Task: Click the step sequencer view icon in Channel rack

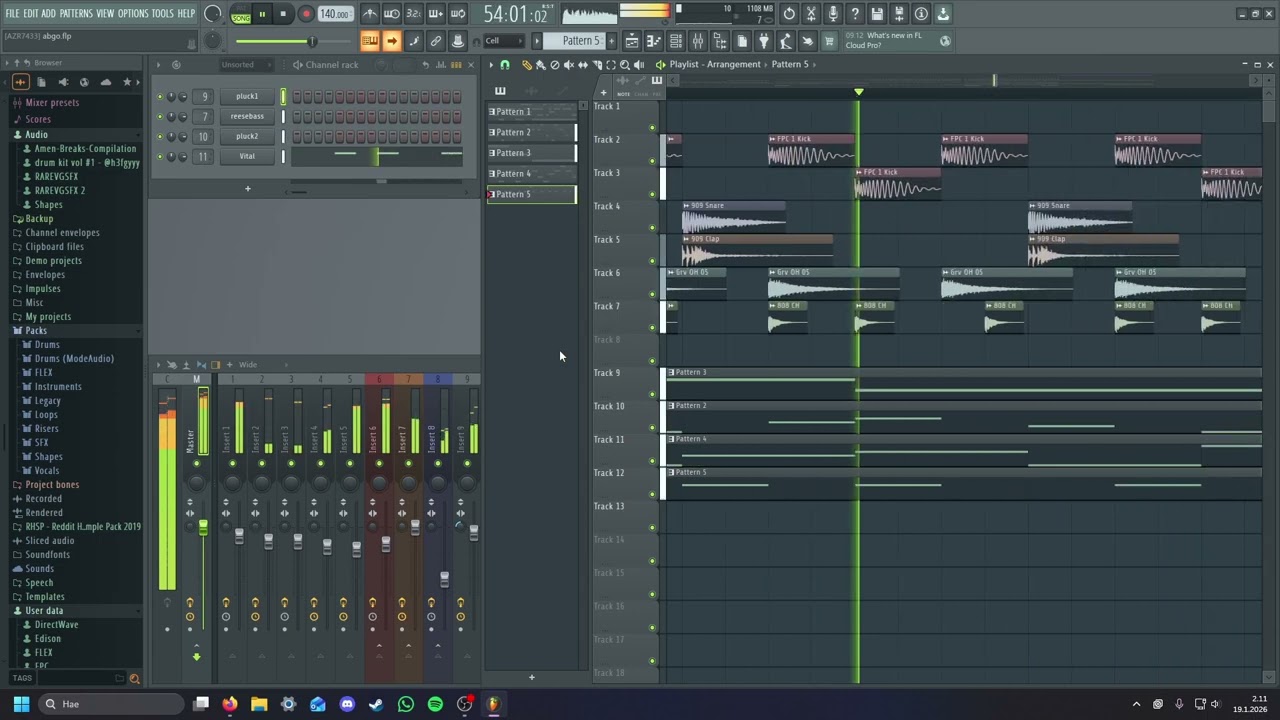Action: (x=457, y=64)
